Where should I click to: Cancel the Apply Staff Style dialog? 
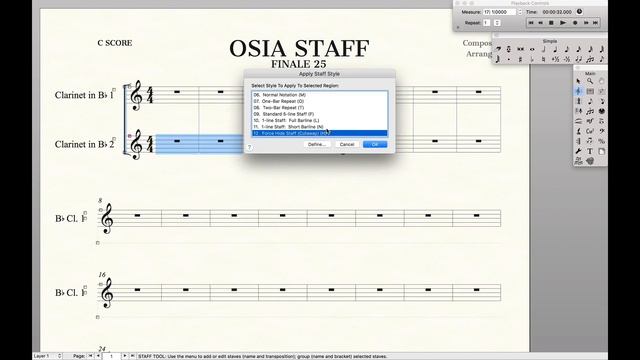pyautogui.click(x=347, y=144)
